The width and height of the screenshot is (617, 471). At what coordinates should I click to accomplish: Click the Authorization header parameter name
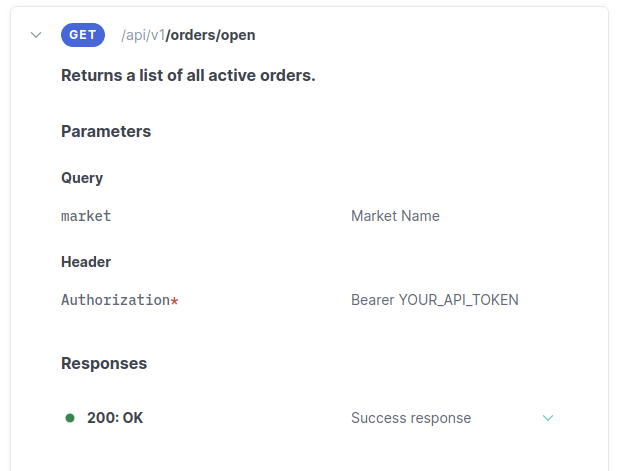pyautogui.click(x=115, y=300)
